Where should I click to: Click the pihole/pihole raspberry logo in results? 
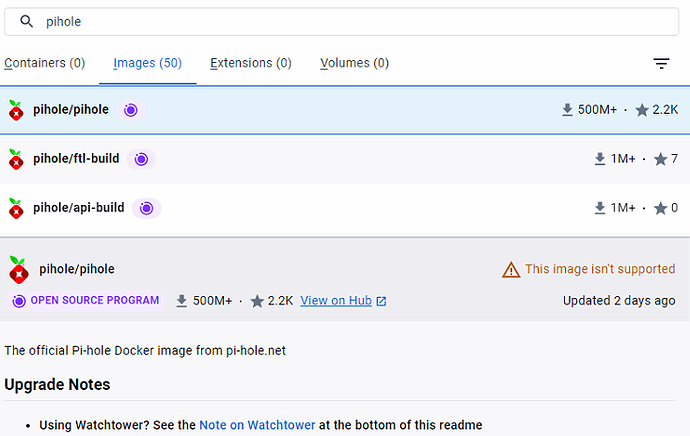click(x=16, y=110)
